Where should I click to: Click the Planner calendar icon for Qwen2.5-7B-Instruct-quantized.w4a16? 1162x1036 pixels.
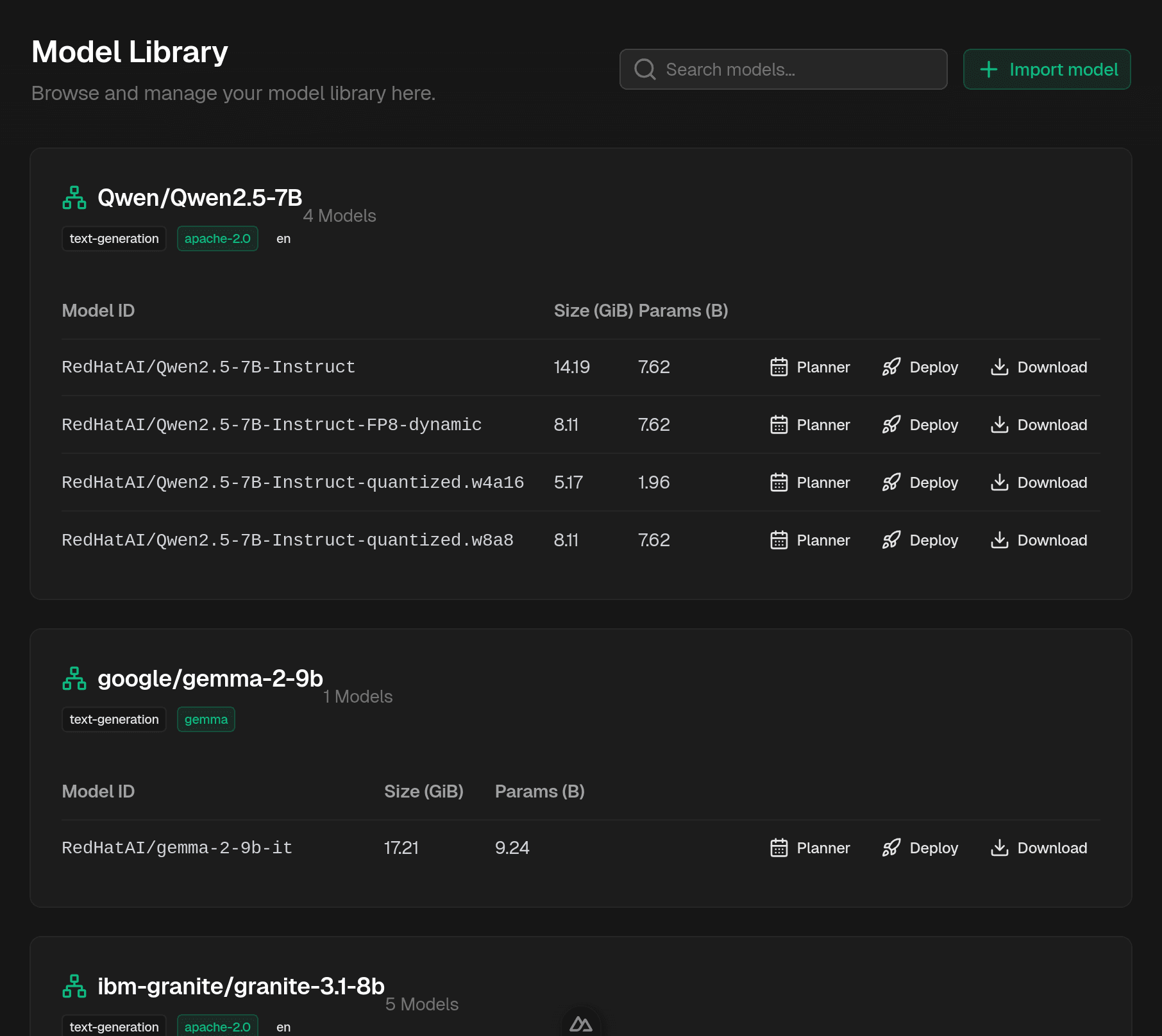tap(779, 482)
